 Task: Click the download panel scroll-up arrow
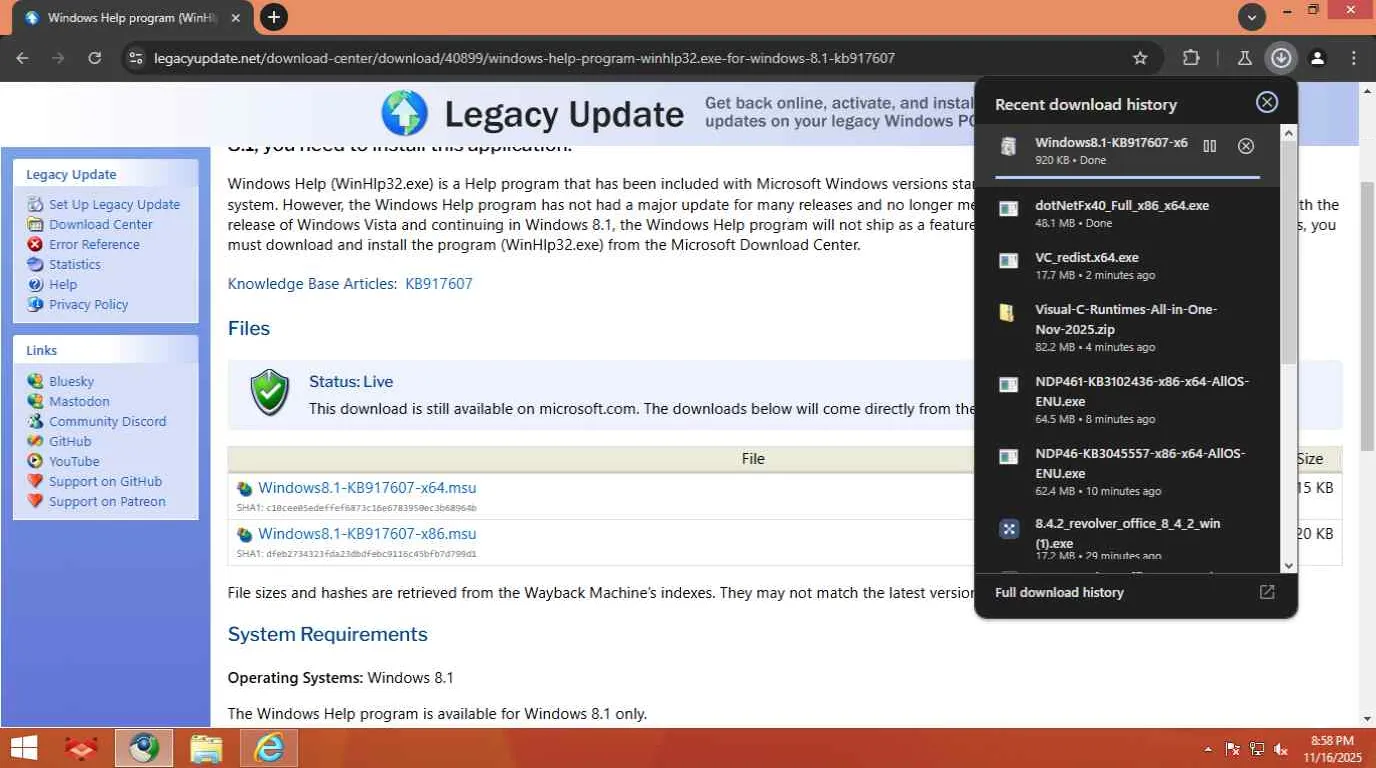[1288, 133]
